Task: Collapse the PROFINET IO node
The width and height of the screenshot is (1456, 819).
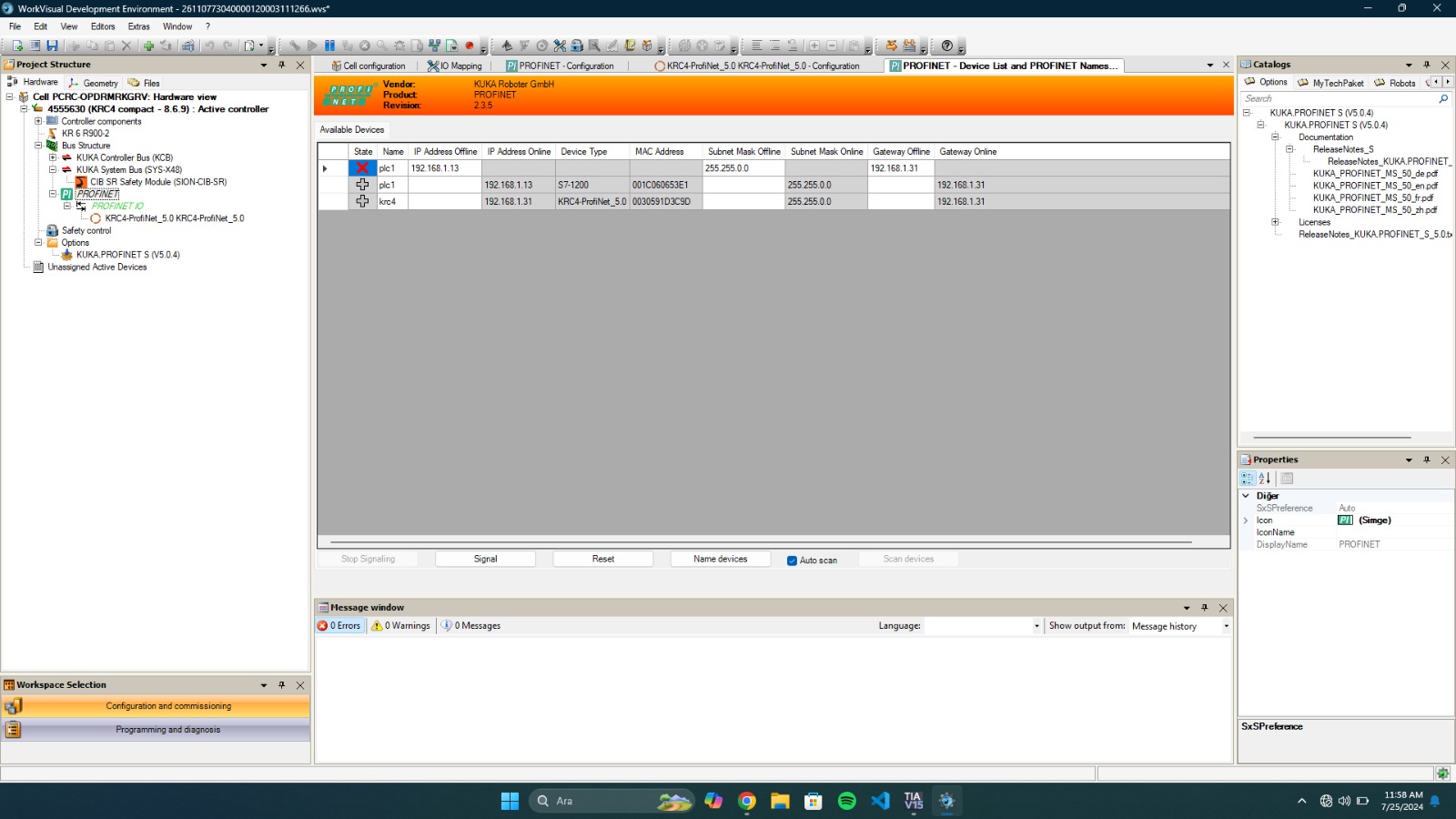Action: 67,206
